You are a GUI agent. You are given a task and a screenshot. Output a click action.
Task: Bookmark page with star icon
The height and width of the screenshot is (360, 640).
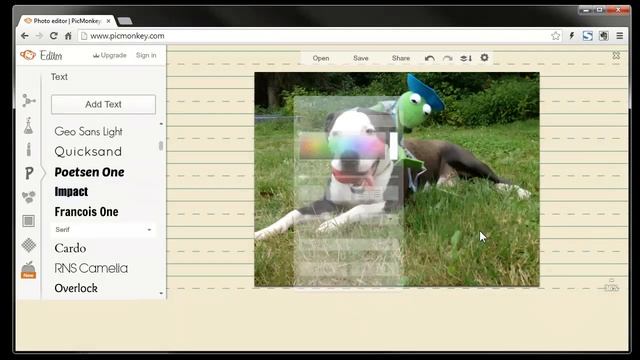pyautogui.click(x=556, y=36)
